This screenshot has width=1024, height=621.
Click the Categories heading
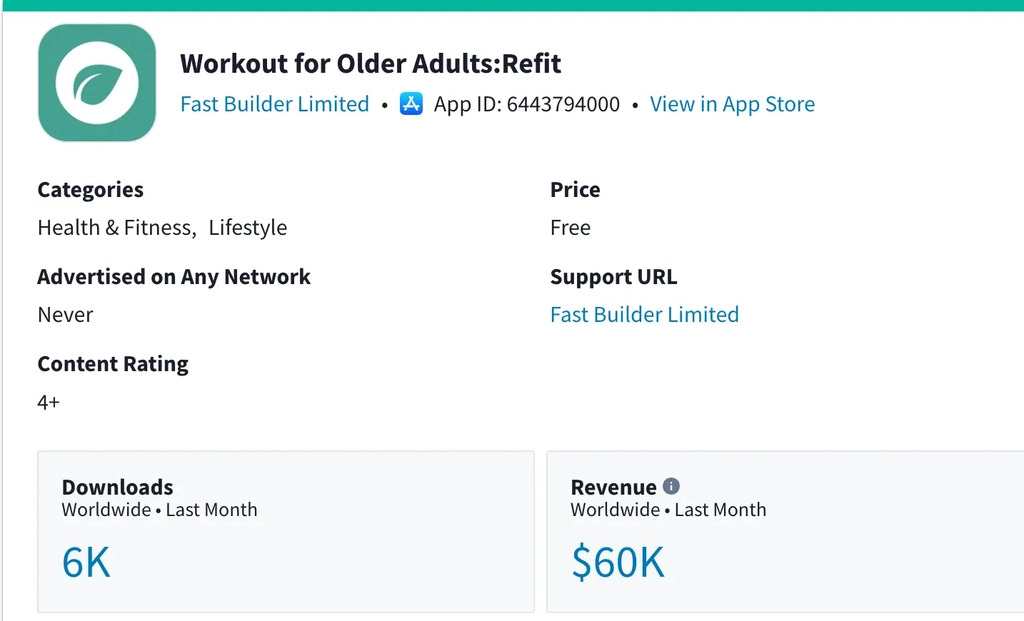pyautogui.click(x=90, y=190)
